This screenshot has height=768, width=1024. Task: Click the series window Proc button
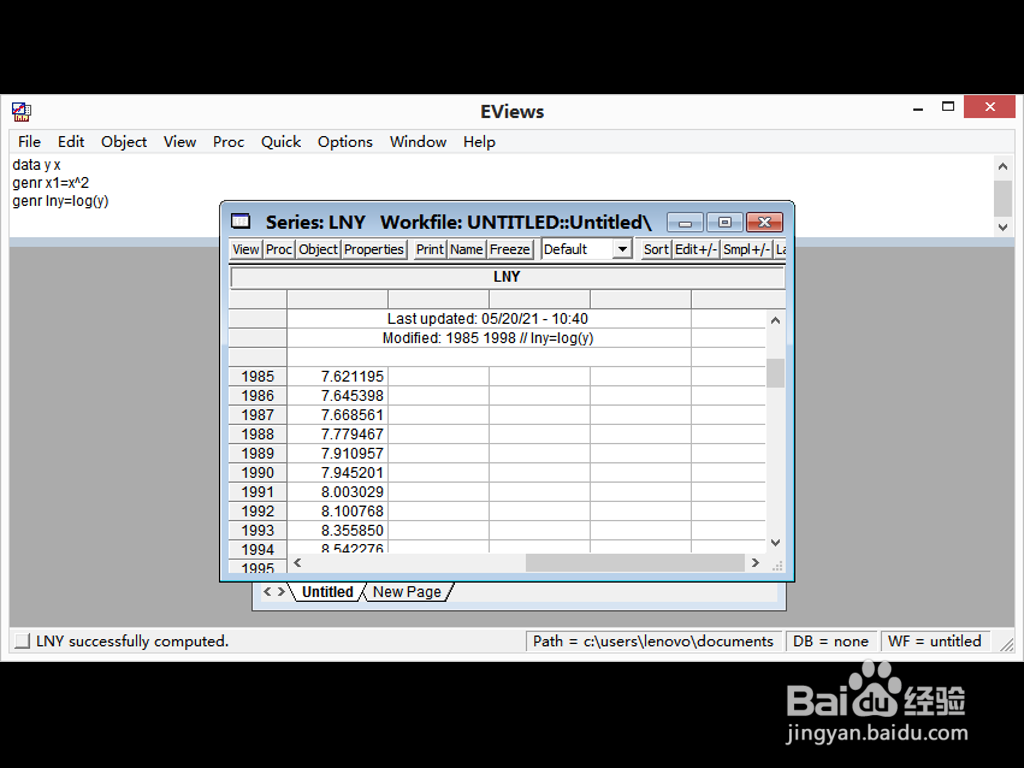279,249
